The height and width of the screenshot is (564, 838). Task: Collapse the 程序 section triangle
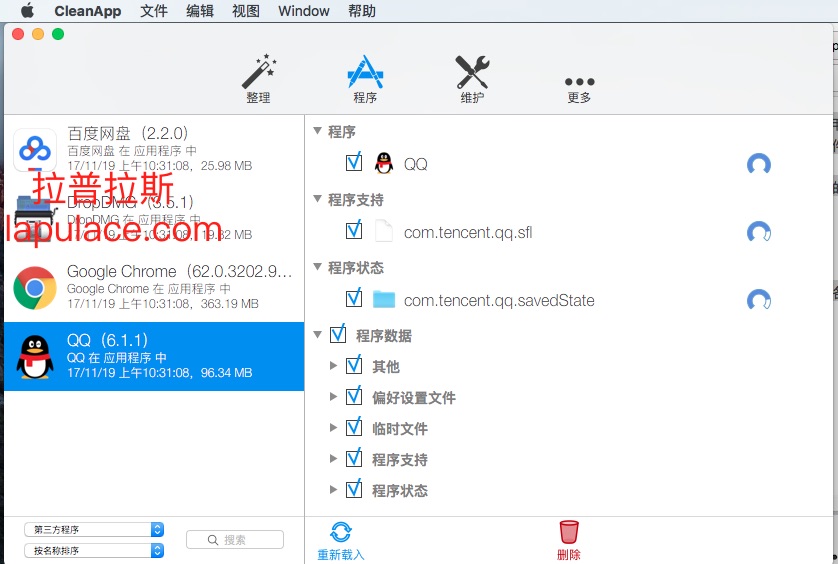click(317, 130)
